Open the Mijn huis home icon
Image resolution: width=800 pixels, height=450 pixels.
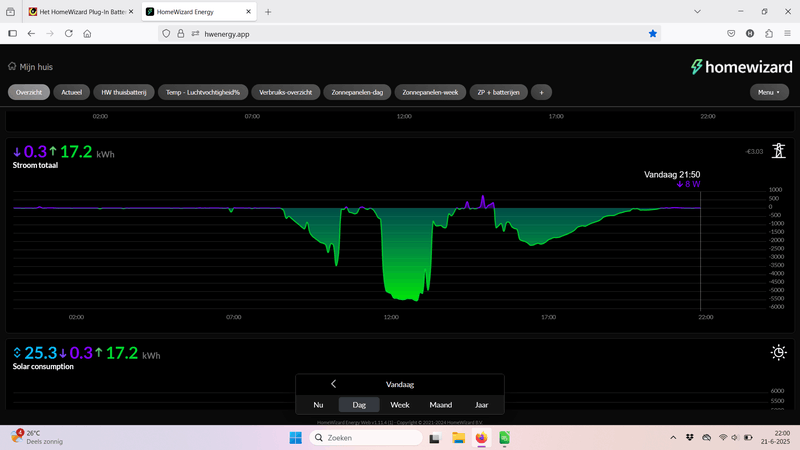point(12,66)
